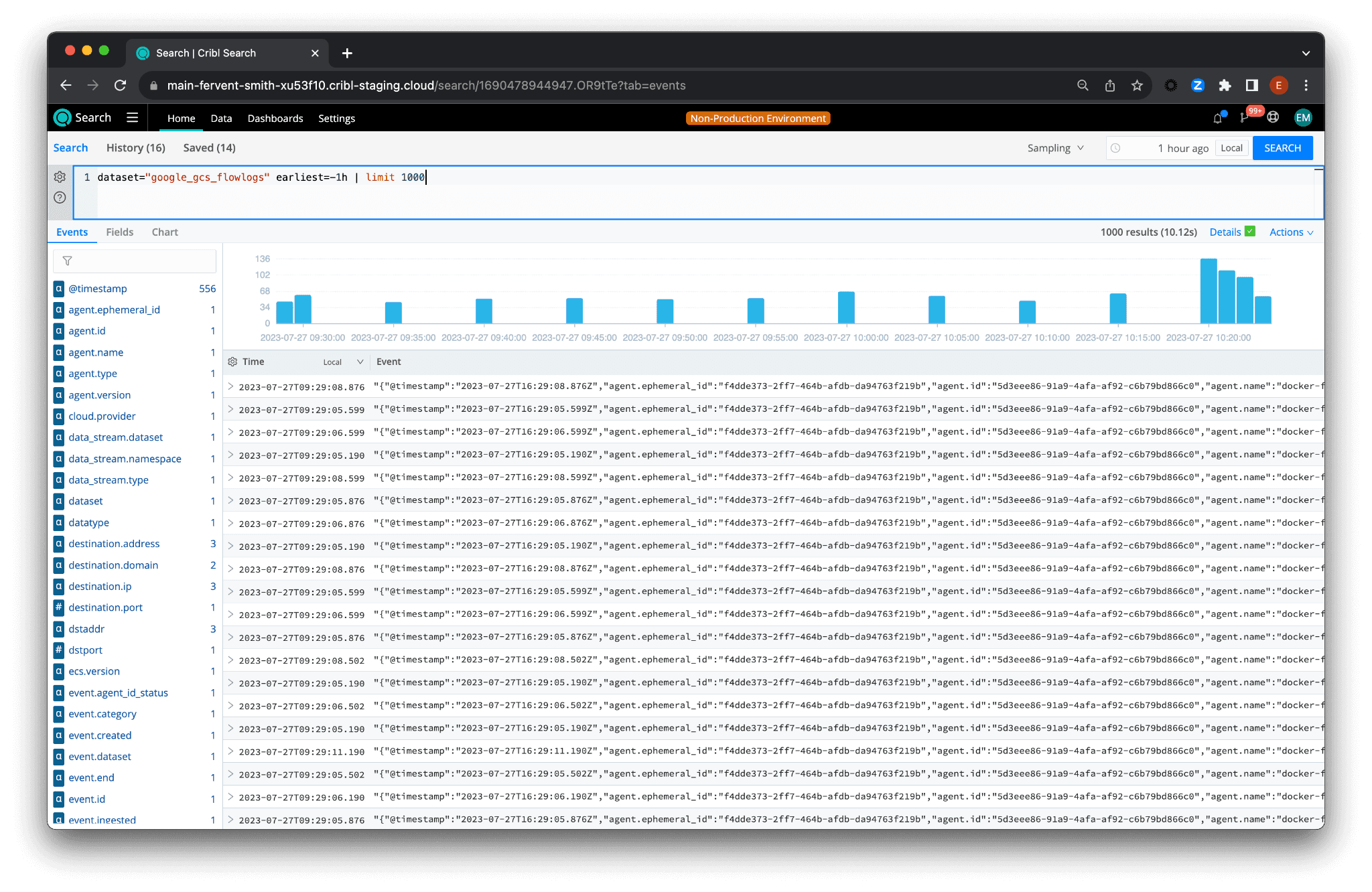Open the query help question-mark icon
Screen dimensions: 1372x892
click(x=60, y=198)
